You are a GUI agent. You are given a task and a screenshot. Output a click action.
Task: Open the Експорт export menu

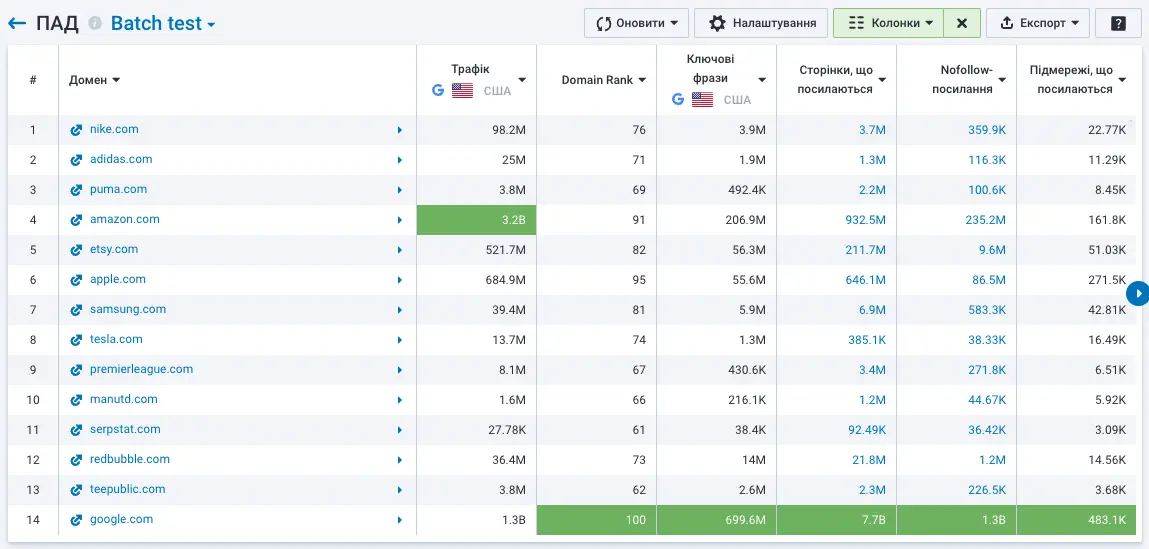(1037, 23)
